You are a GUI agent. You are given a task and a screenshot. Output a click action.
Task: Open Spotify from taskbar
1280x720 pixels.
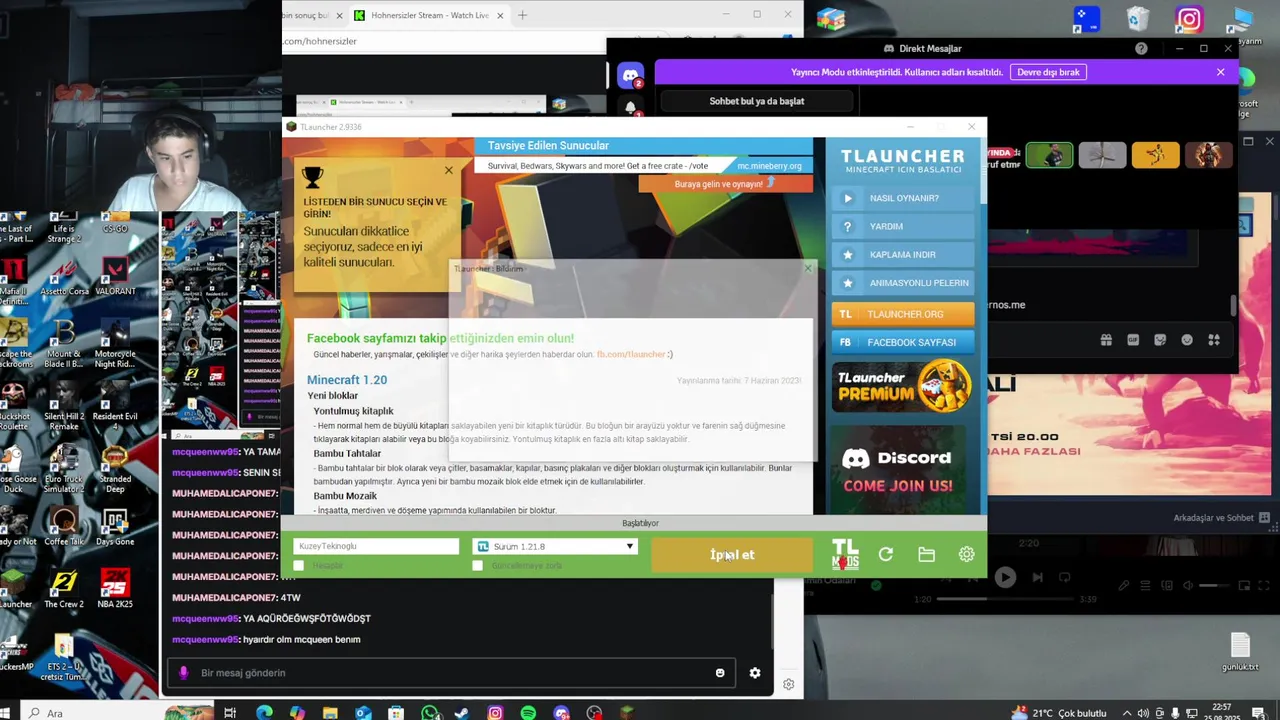[528, 713]
